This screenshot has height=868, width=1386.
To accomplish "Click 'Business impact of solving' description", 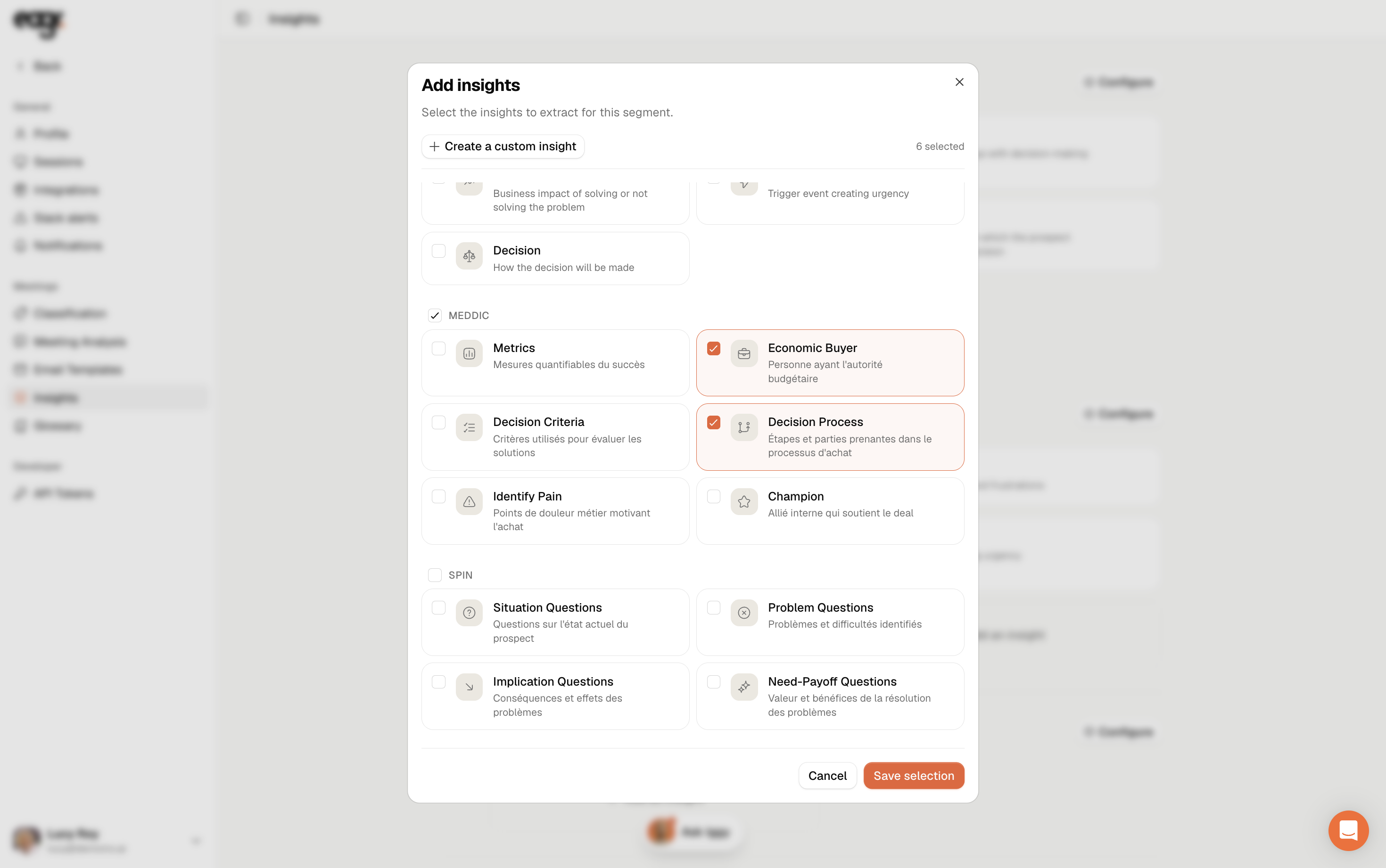I will tap(570, 200).
